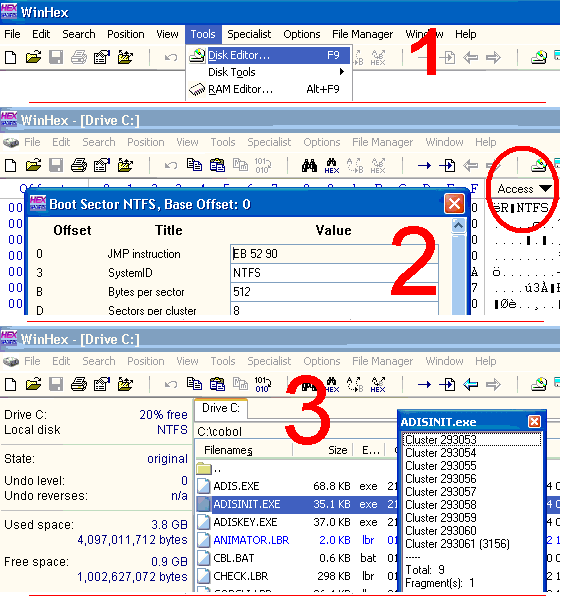The width and height of the screenshot is (562, 600).
Task: Click Copy Block icon in bottom toolbar
Action: [x=194, y=384]
